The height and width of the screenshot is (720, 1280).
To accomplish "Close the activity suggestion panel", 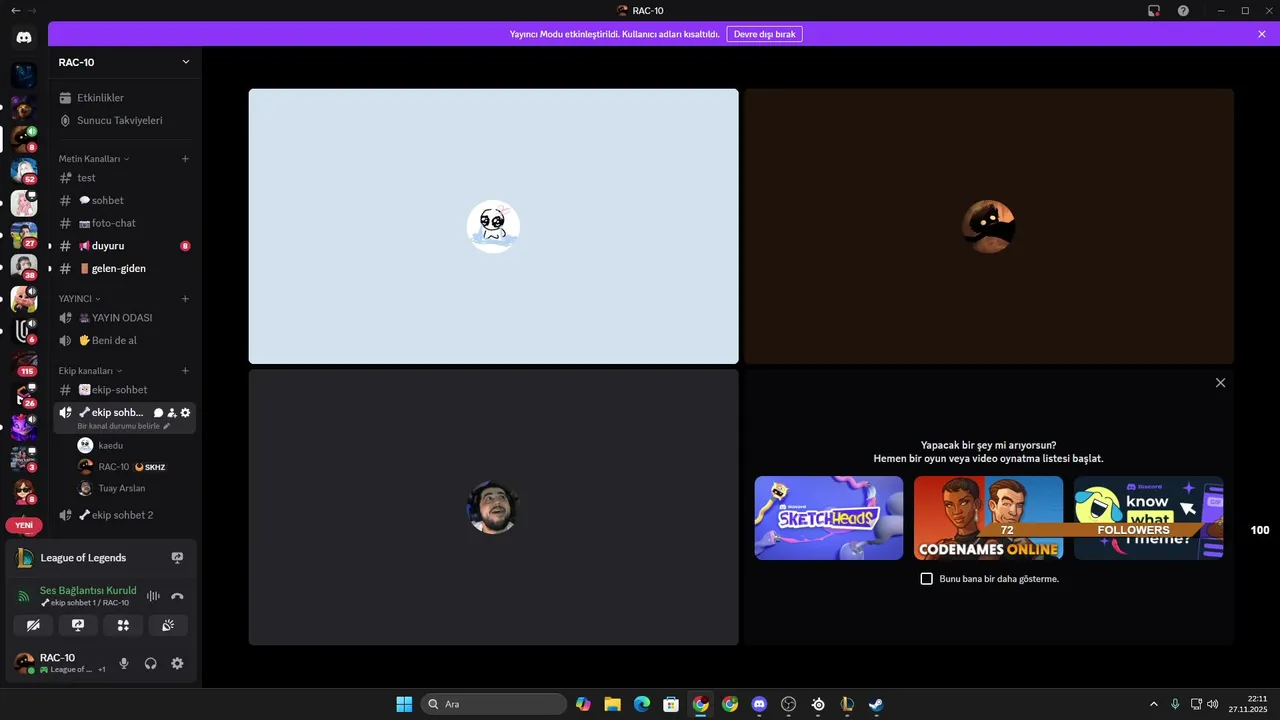I will [1220, 383].
